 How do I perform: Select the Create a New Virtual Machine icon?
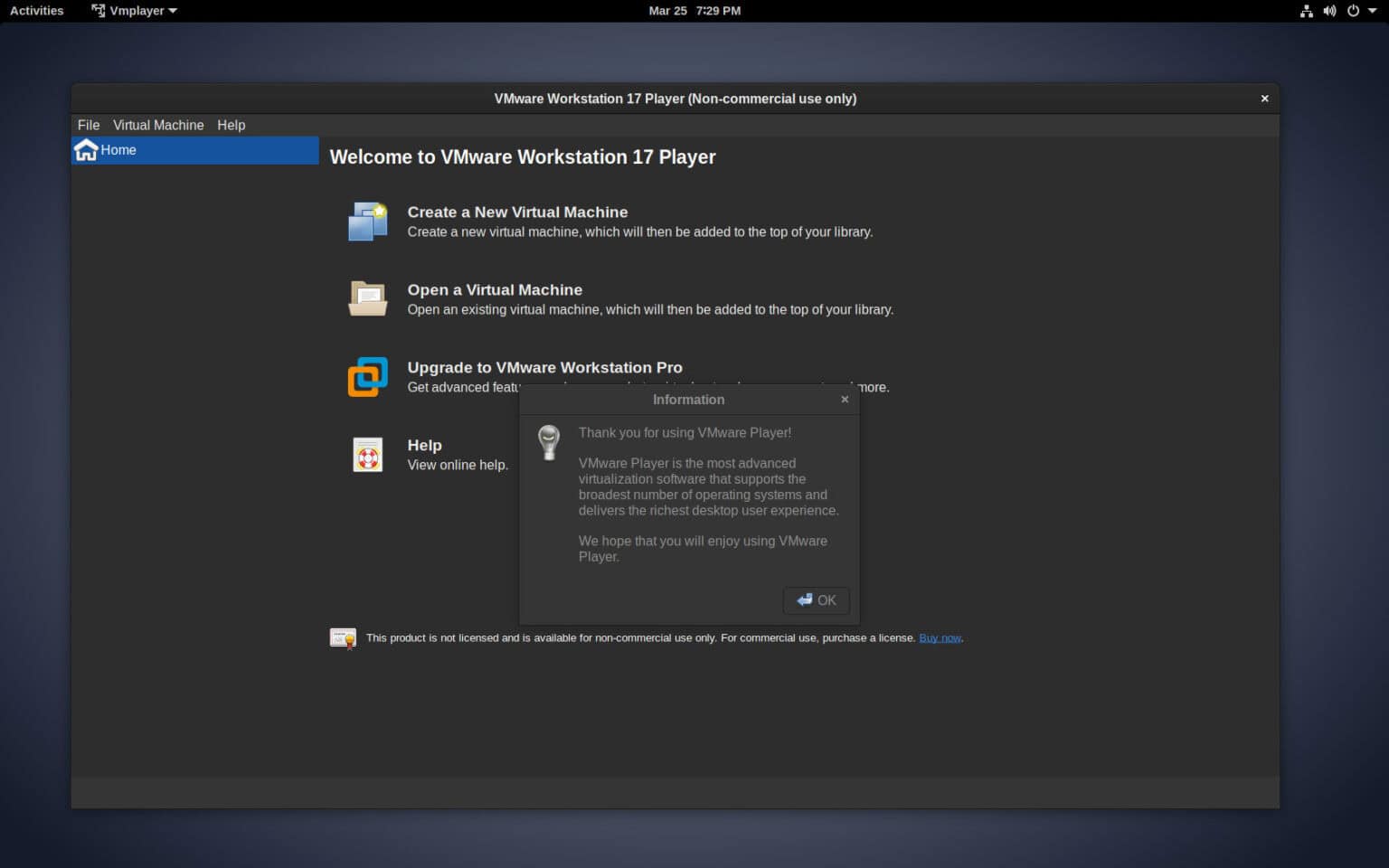click(x=367, y=221)
